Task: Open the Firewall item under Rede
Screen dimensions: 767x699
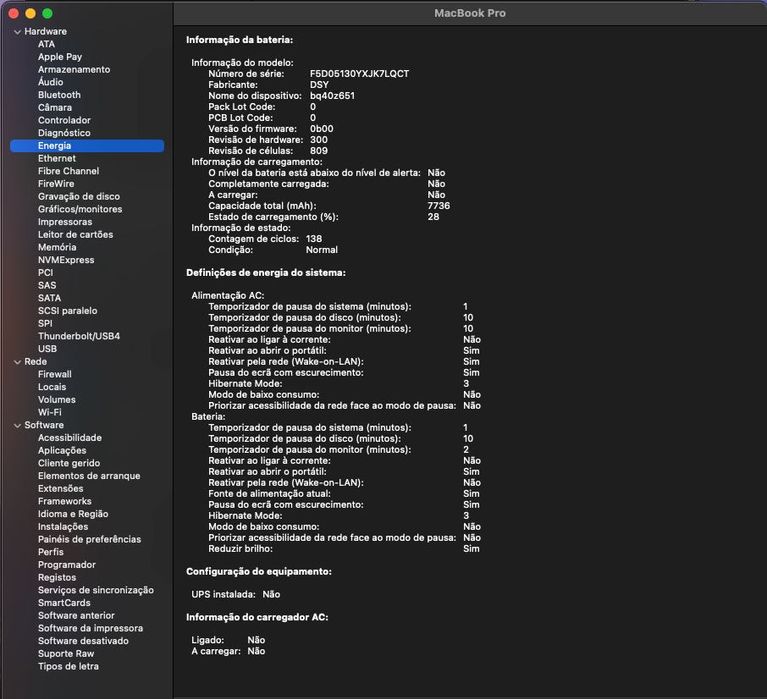Action: 55,374
